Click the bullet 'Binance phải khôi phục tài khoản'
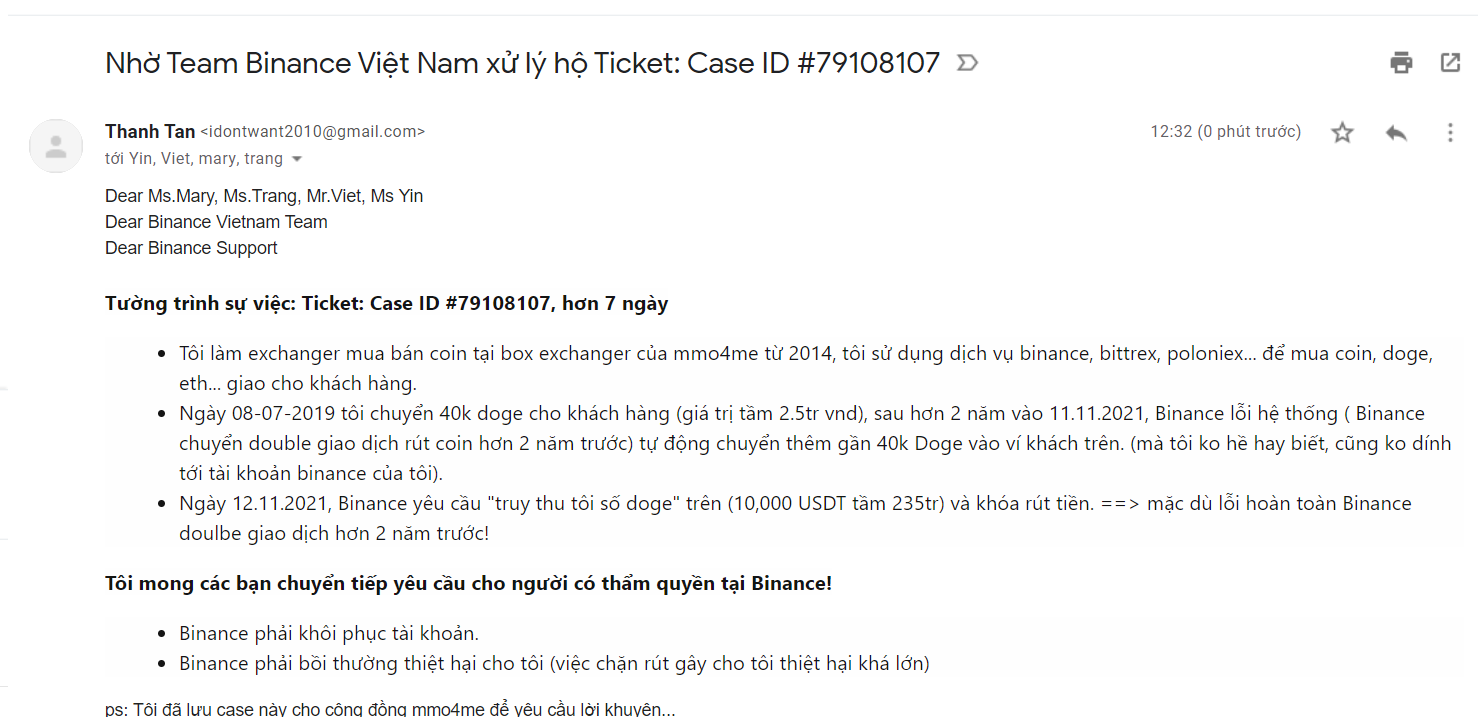The height and width of the screenshot is (717, 1478). coord(329,633)
